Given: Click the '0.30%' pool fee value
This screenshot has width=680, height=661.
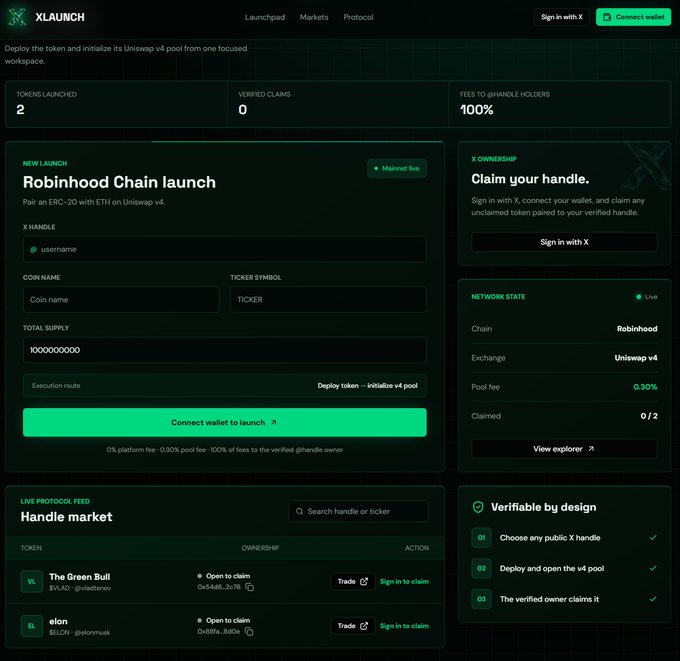Looking at the screenshot, I should (645, 386).
